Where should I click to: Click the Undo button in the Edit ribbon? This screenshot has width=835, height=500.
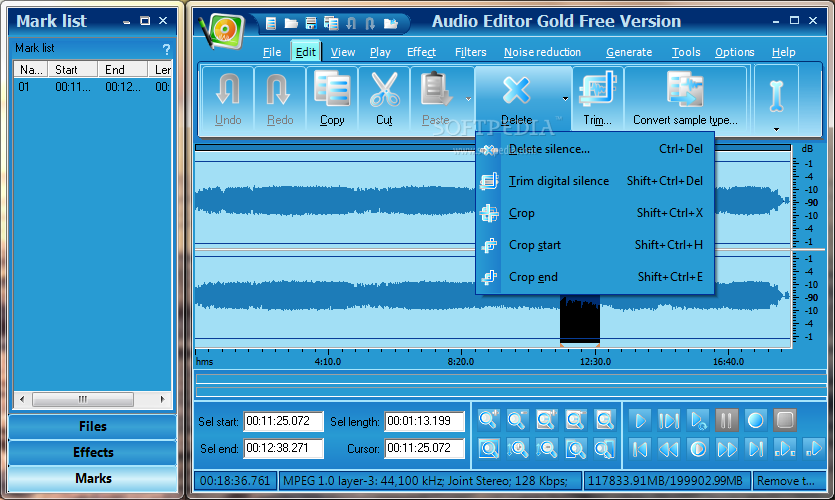point(228,99)
